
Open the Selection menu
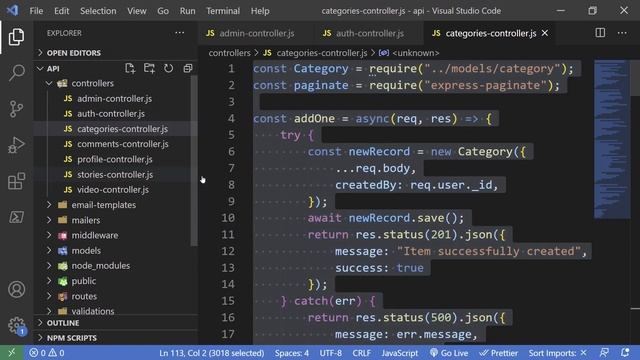coord(98,11)
